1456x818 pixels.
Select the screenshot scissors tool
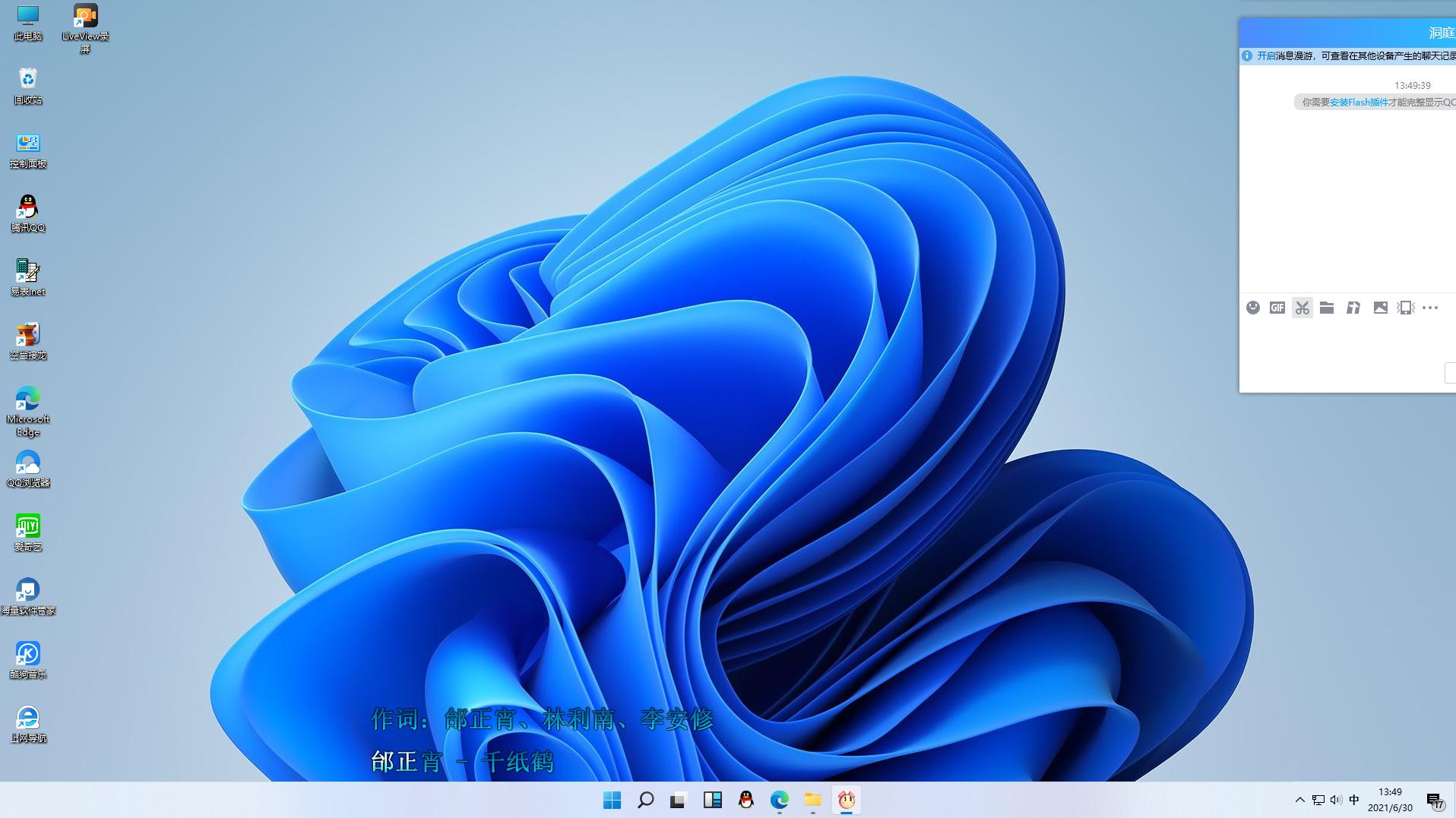tap(1302, 308)
